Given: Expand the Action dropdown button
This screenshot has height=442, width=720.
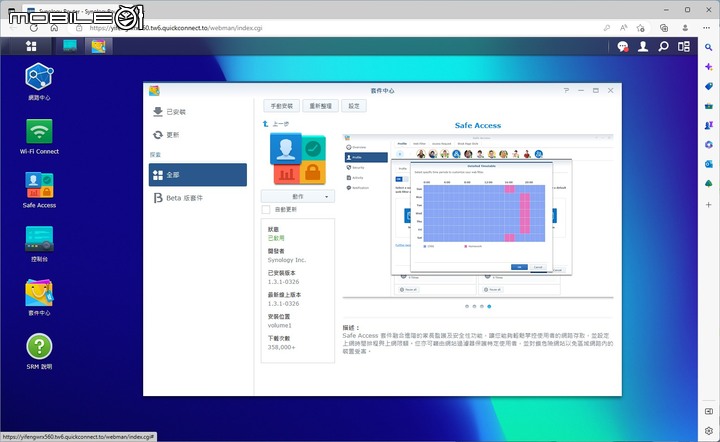Looking at the screenshot, I should 298,196.
